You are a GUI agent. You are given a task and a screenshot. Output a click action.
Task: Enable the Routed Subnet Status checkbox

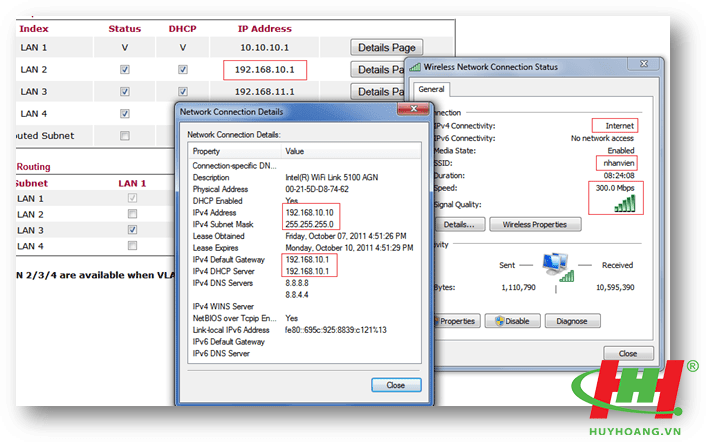(x=125, y=136)
